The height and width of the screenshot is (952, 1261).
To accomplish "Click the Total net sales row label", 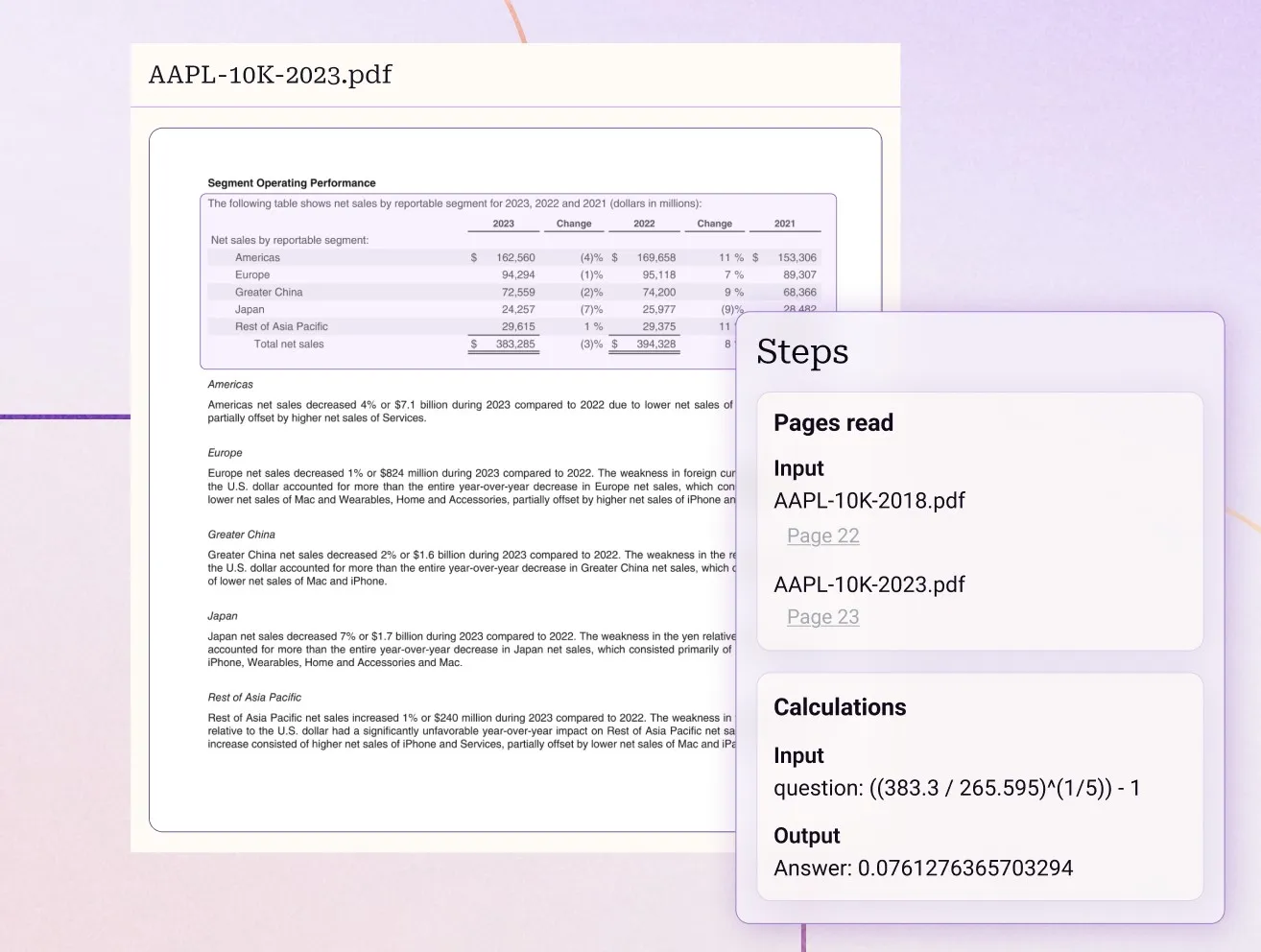I will [289, 345].
